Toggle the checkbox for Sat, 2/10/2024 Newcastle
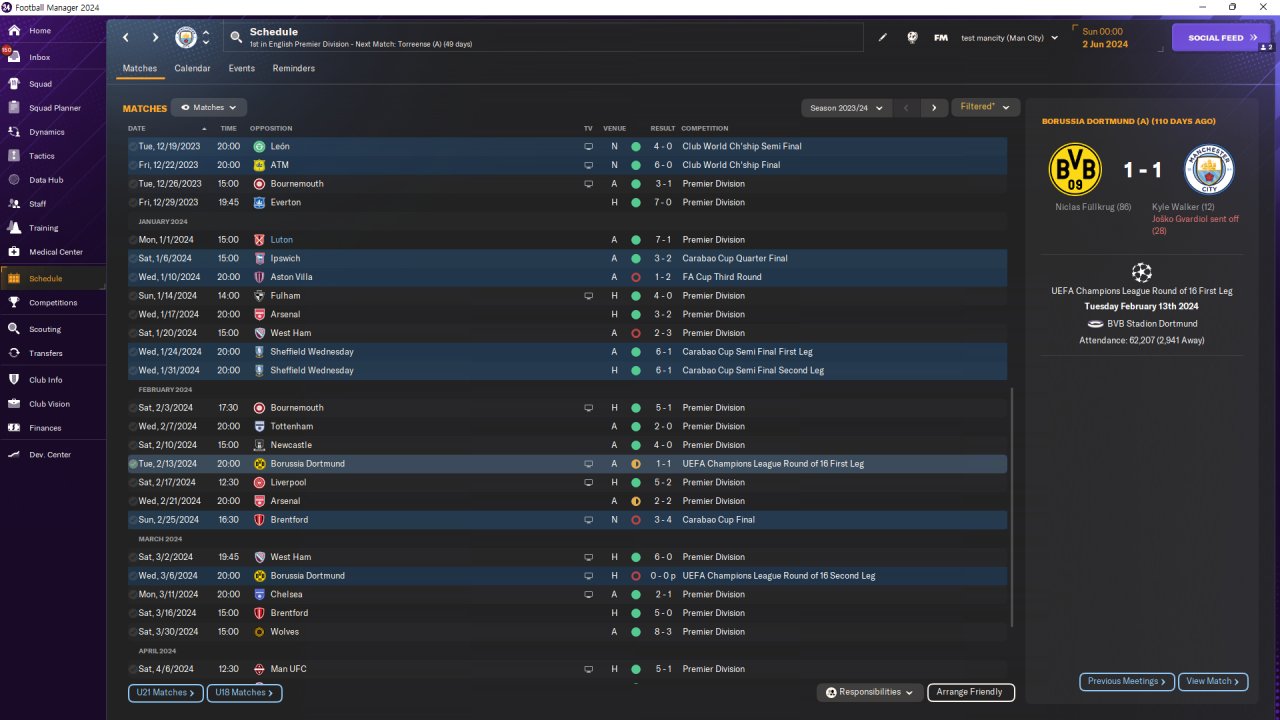 133,445
